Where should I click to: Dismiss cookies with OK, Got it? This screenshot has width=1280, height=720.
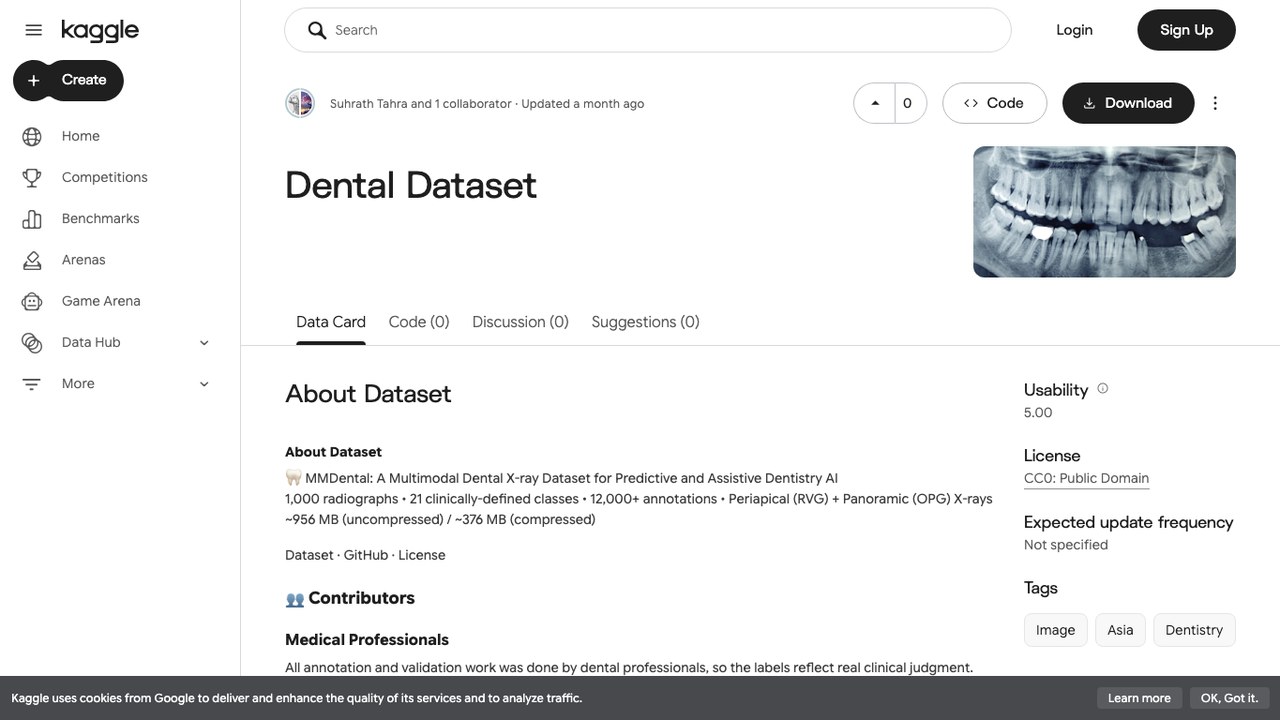(1229, 698)
